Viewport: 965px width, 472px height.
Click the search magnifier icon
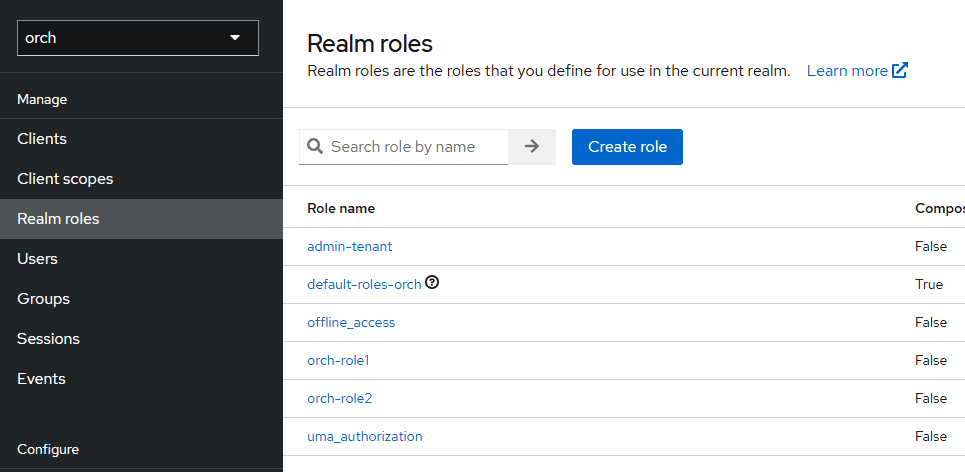click(315, 147)
